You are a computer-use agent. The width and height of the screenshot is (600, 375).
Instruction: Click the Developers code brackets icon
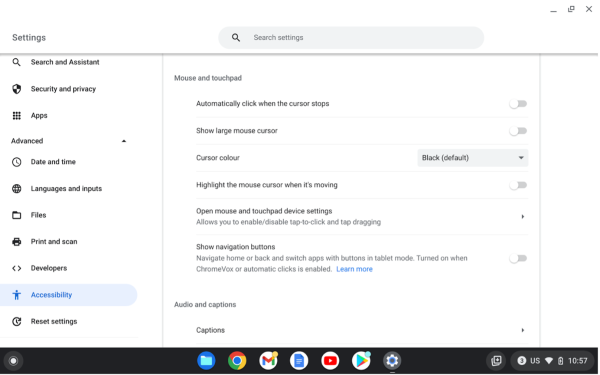tap(16, 268)
